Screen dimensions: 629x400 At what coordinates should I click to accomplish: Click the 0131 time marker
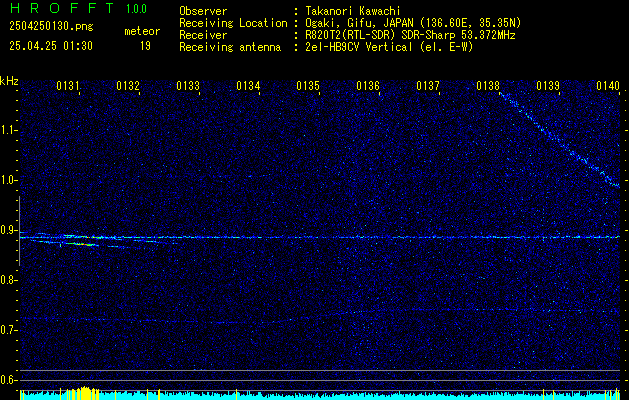(67, 86)
